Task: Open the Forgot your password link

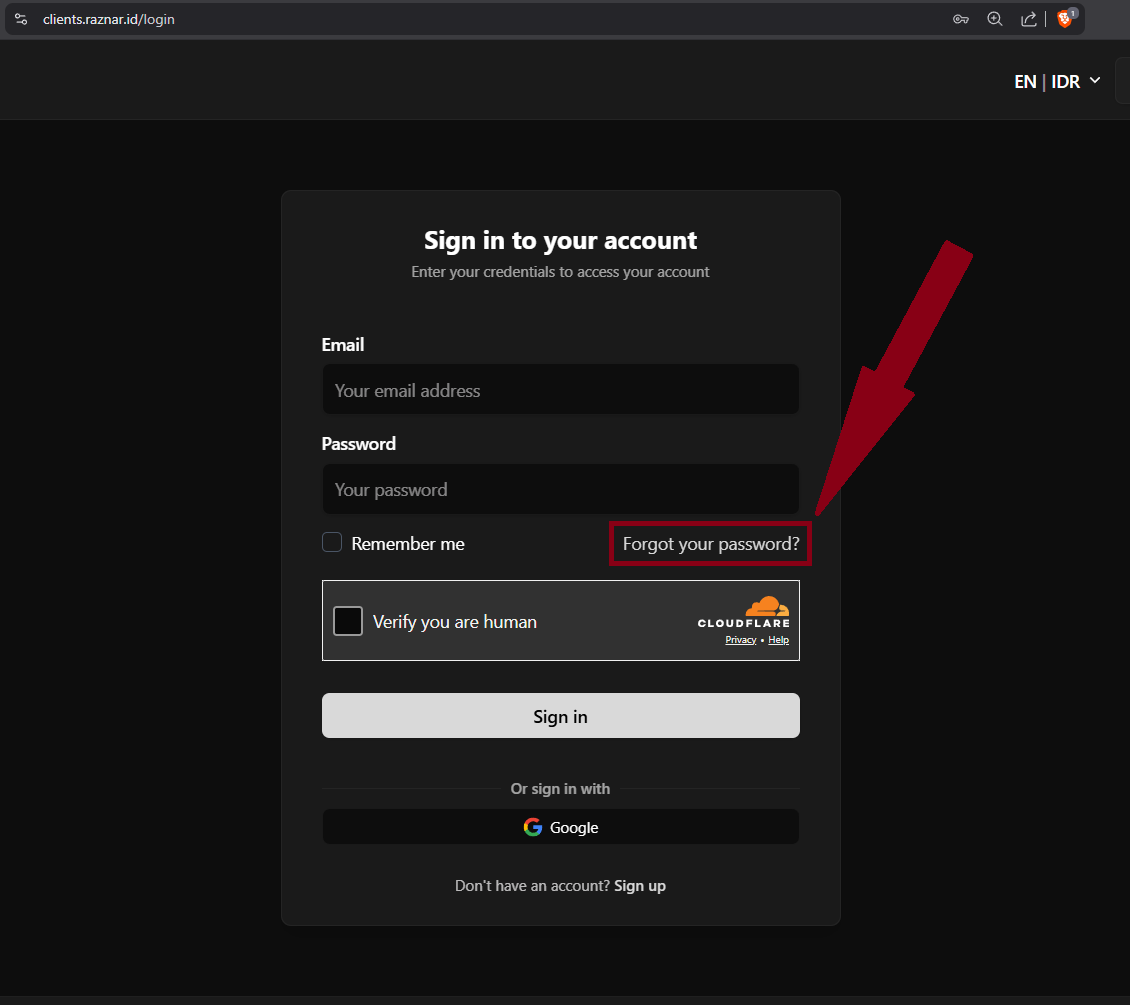Action: pyautogui.click(x=711, y=544)
